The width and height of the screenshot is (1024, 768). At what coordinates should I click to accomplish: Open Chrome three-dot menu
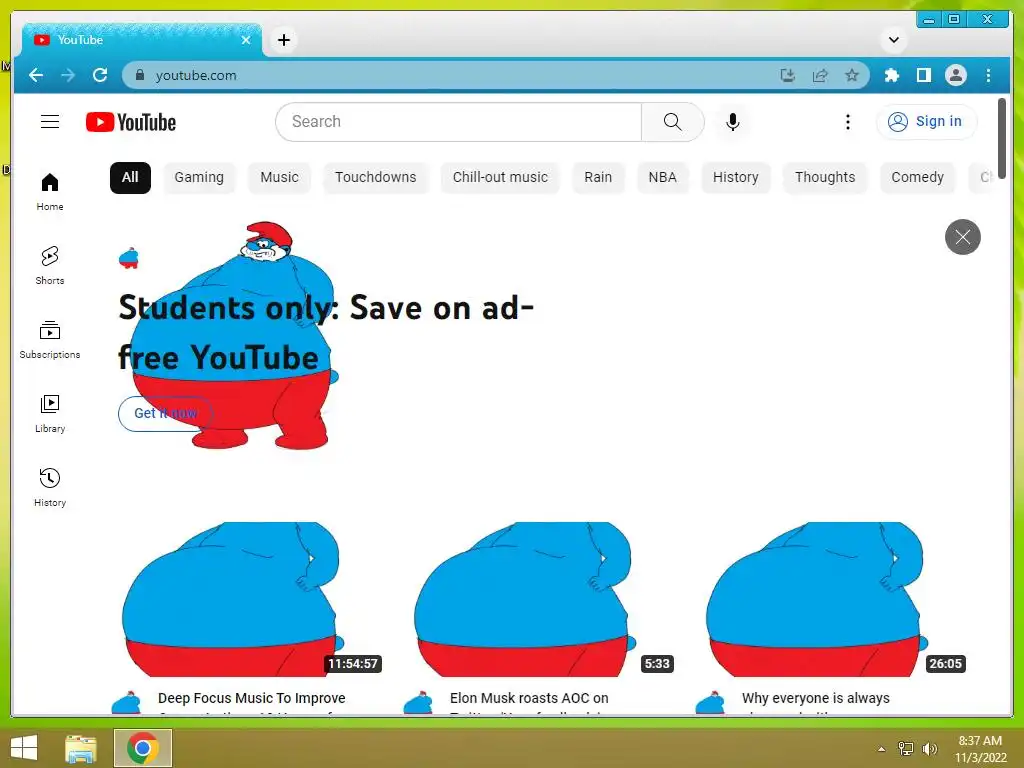tap(988, 75)
